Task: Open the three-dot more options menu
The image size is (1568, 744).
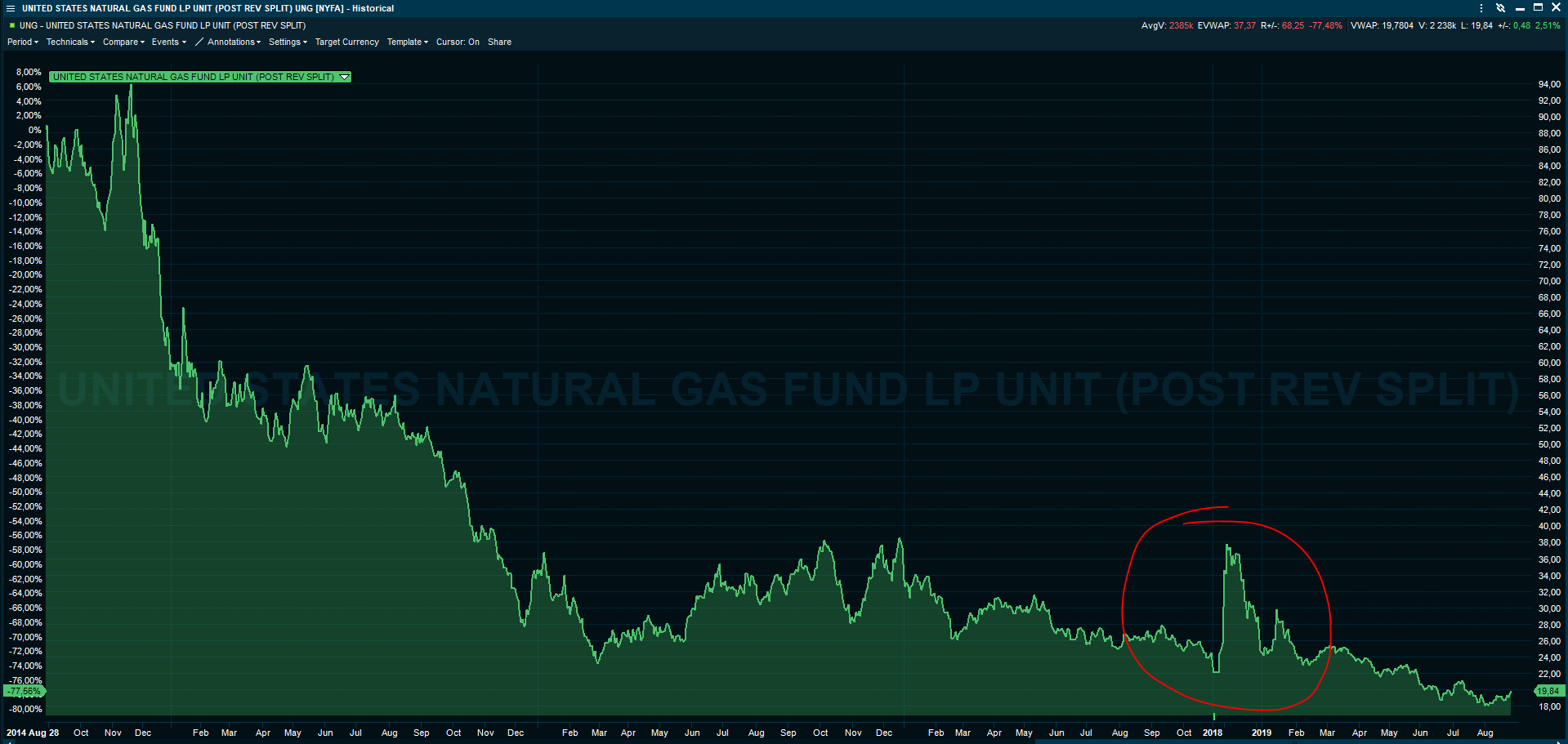Action: [1481, 8]
